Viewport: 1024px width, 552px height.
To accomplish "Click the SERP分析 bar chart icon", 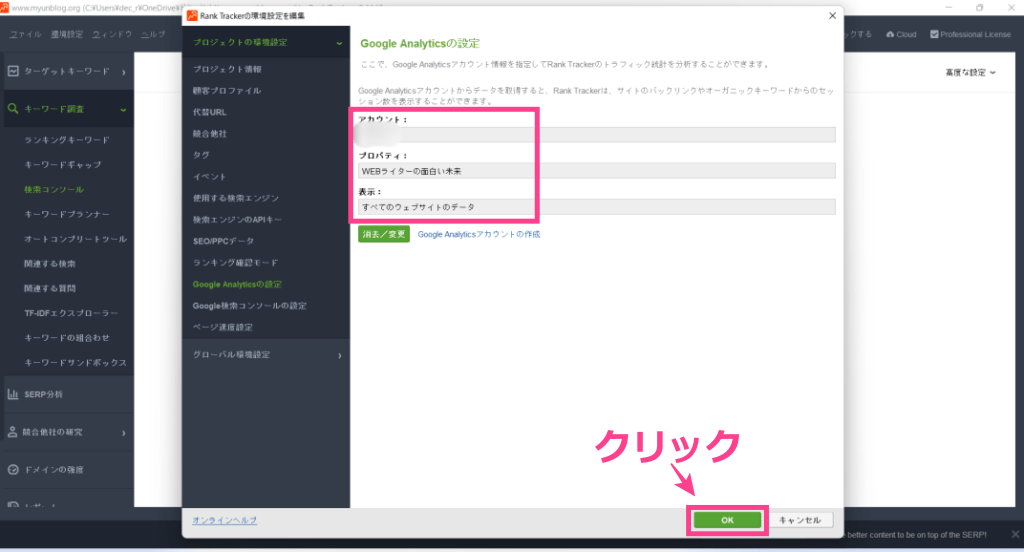I will click(13, 394).
